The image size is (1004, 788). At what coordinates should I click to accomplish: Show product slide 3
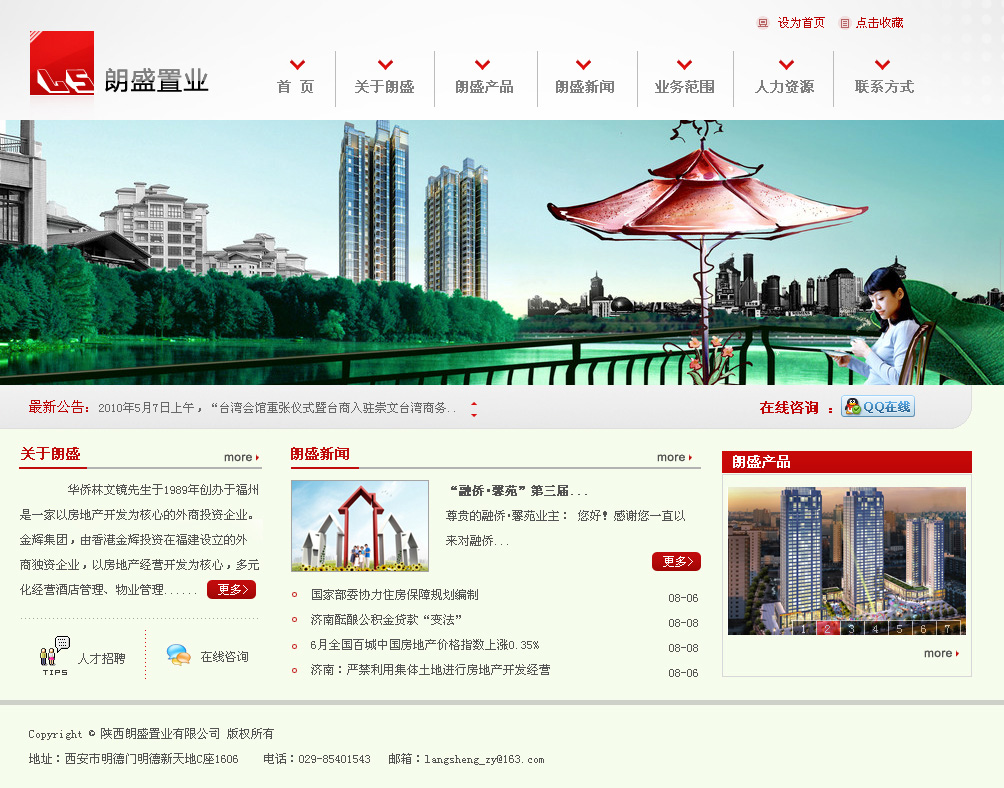(851, 628)
